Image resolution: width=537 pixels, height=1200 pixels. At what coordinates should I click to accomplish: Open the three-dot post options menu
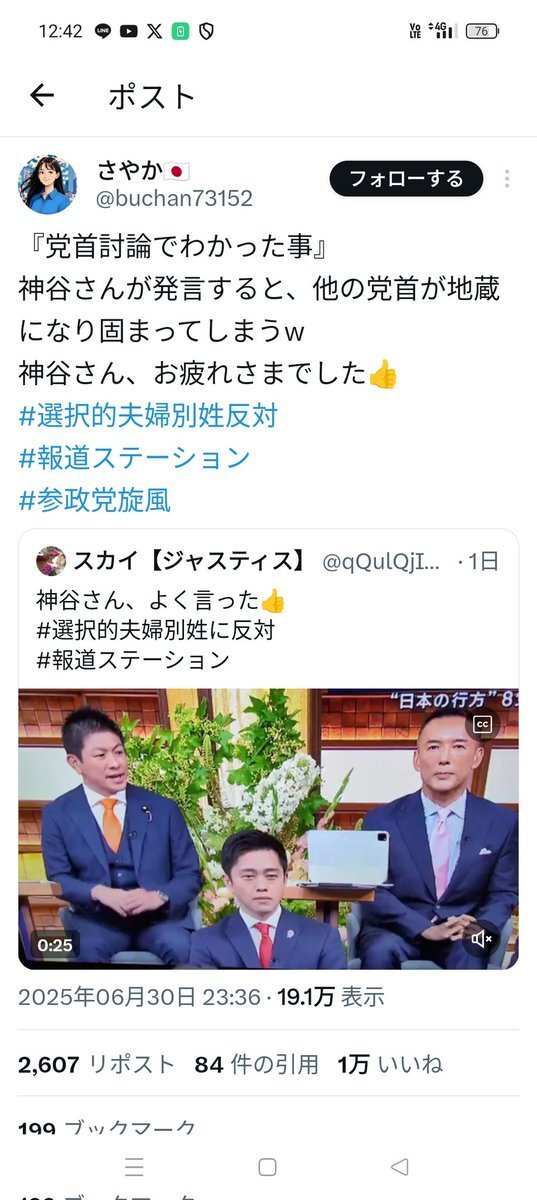[507, 179]
